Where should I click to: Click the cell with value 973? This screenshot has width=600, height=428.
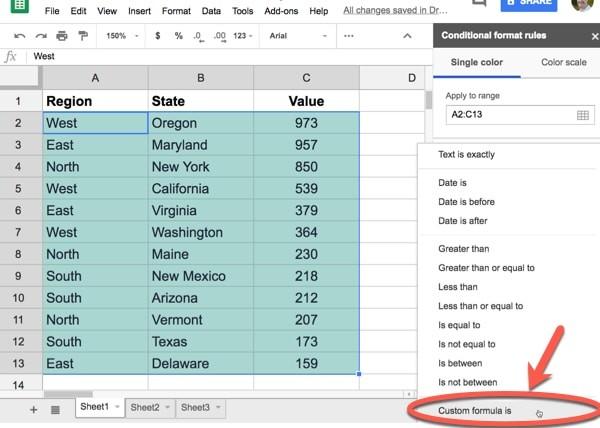[x=306, y=123]
